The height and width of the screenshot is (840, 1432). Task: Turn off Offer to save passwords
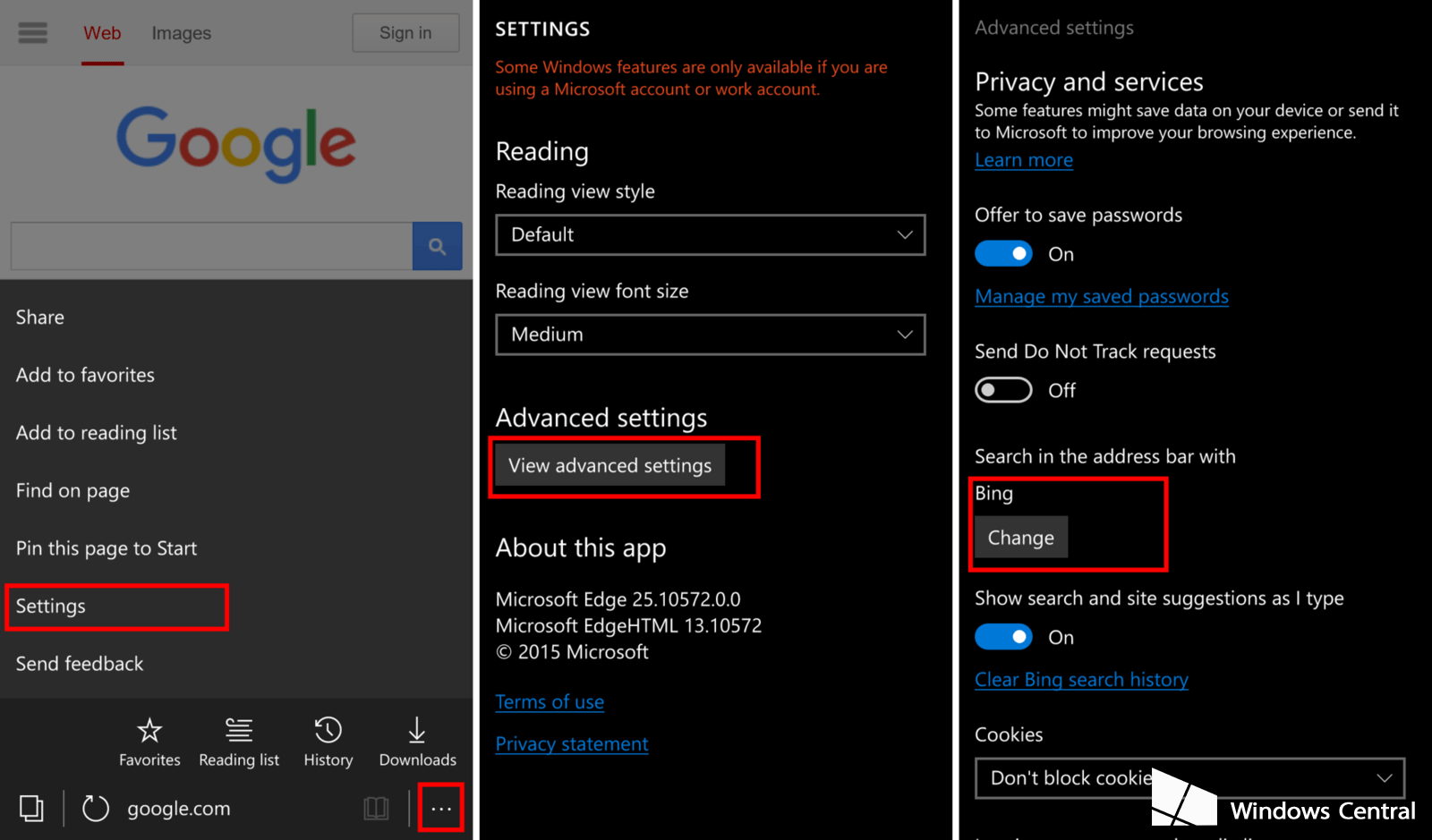1003,254
